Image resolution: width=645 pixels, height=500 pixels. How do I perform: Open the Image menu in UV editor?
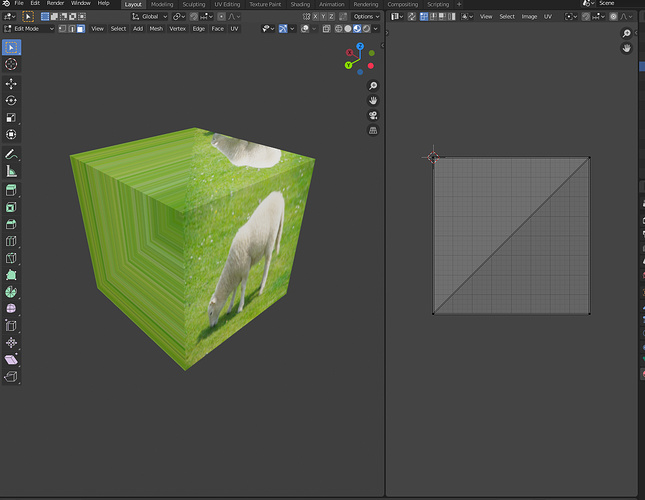tap(529, 16)
